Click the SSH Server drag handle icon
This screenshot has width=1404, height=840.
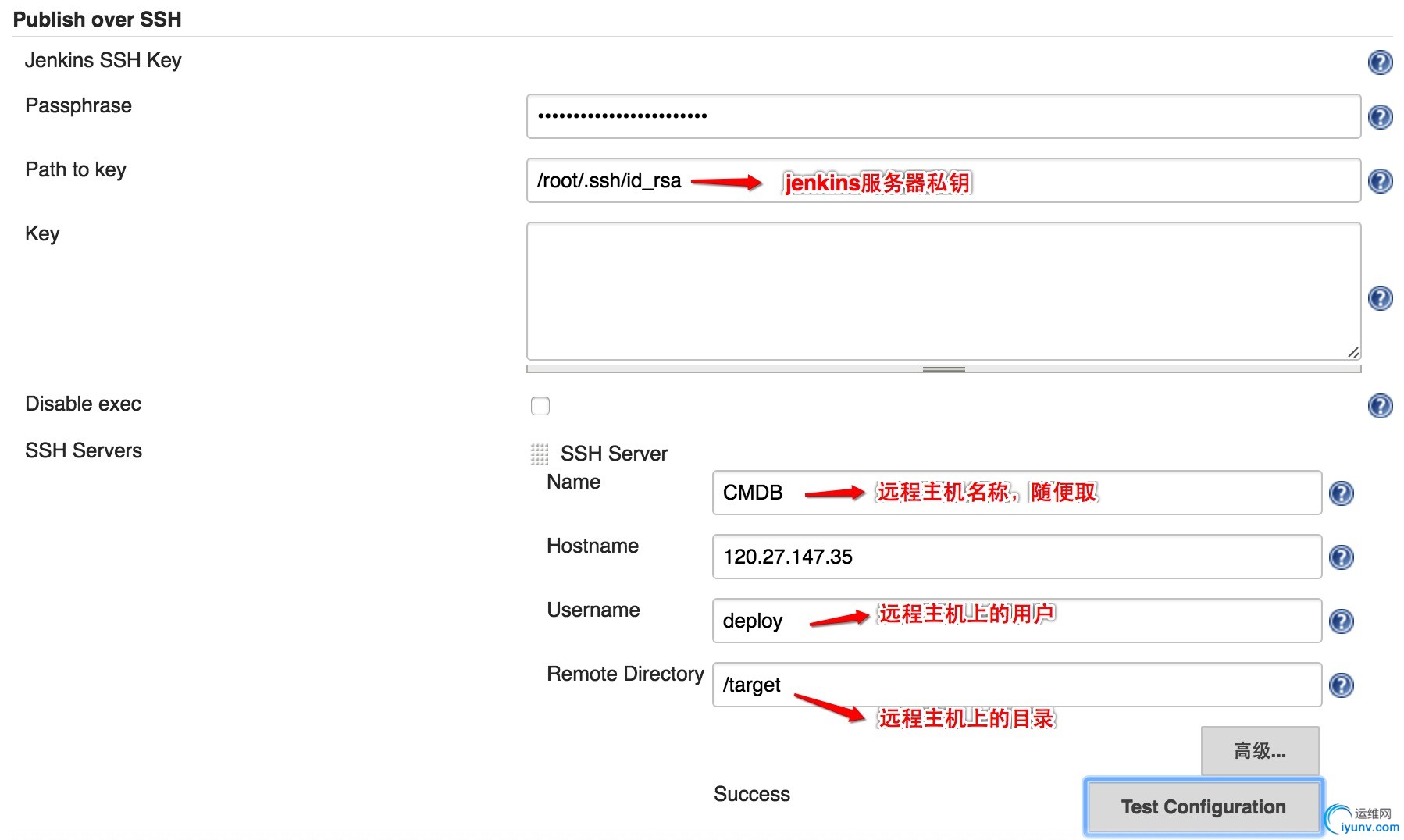(540, 454)
